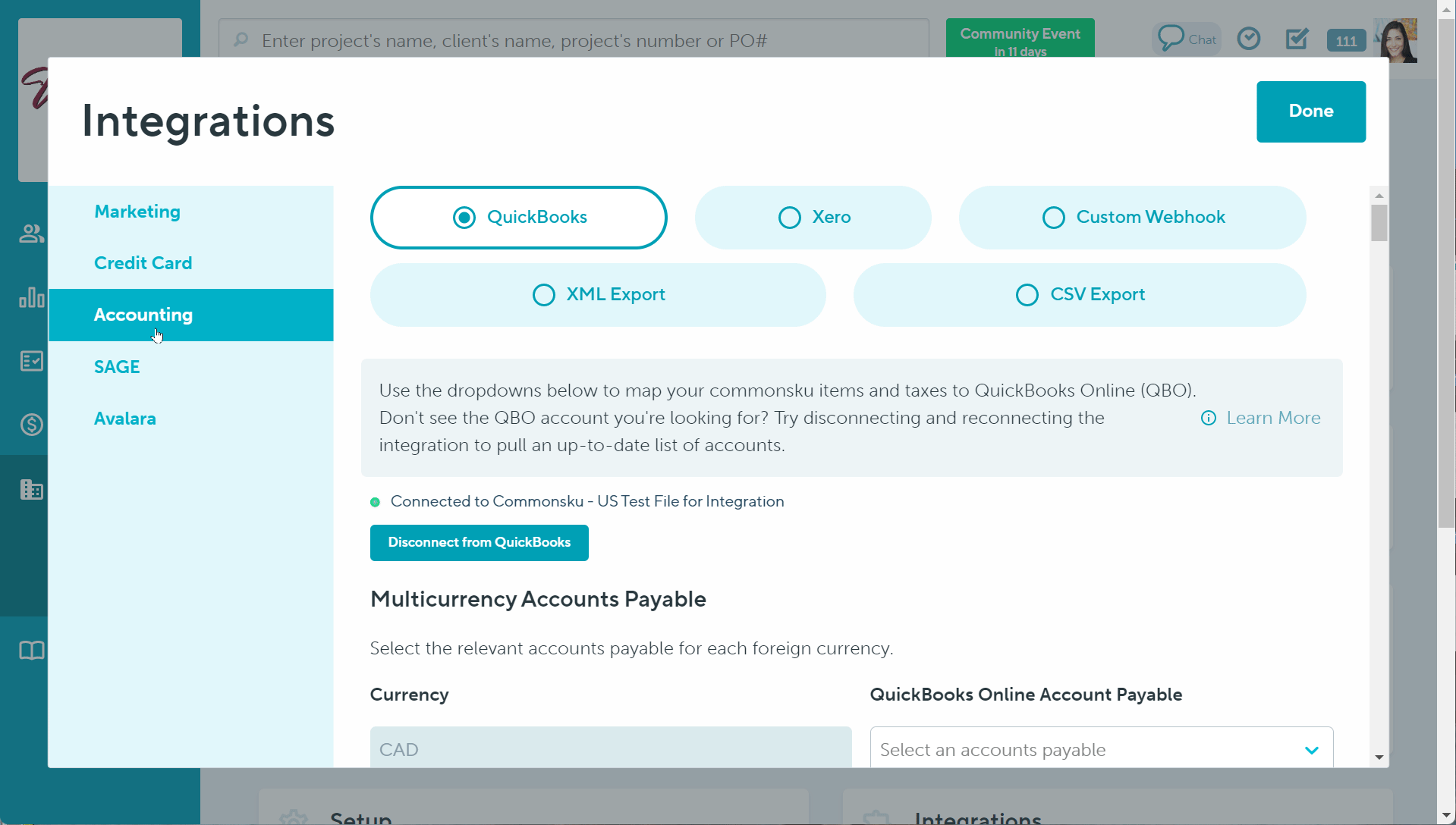Click the clock/time tracking icon in the header
The image size is (1456, 825).
[1248, 38]
